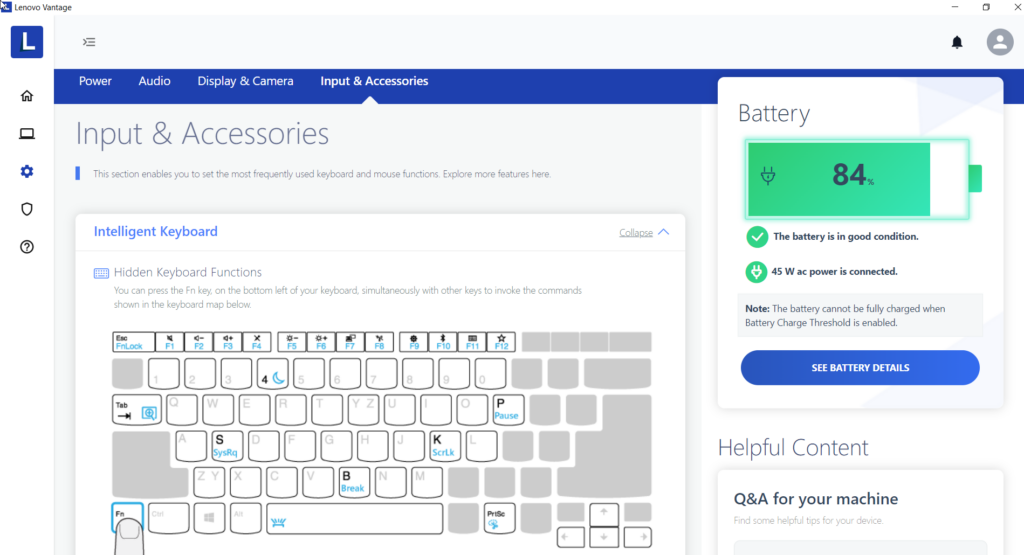
Task: Open the Help question mark icon
Action: coord(27,247)
